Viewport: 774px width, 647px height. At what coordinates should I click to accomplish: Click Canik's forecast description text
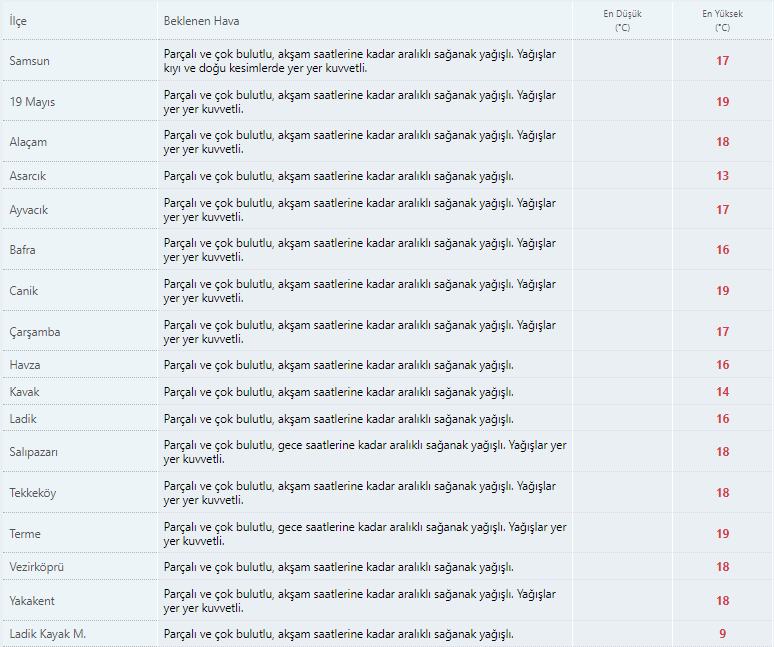360,291
